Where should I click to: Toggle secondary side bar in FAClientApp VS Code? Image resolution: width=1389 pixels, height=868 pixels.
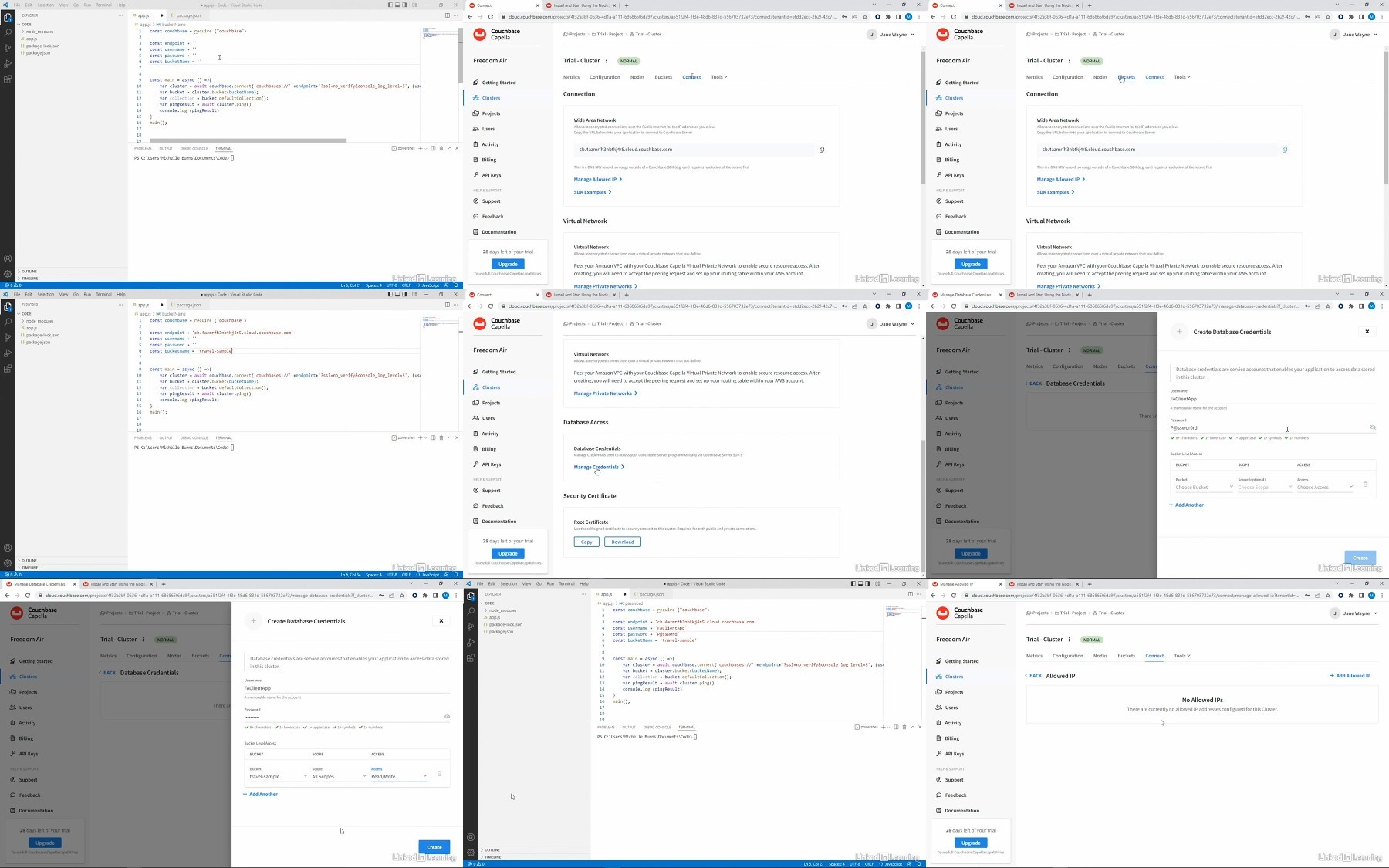(867, 584)
